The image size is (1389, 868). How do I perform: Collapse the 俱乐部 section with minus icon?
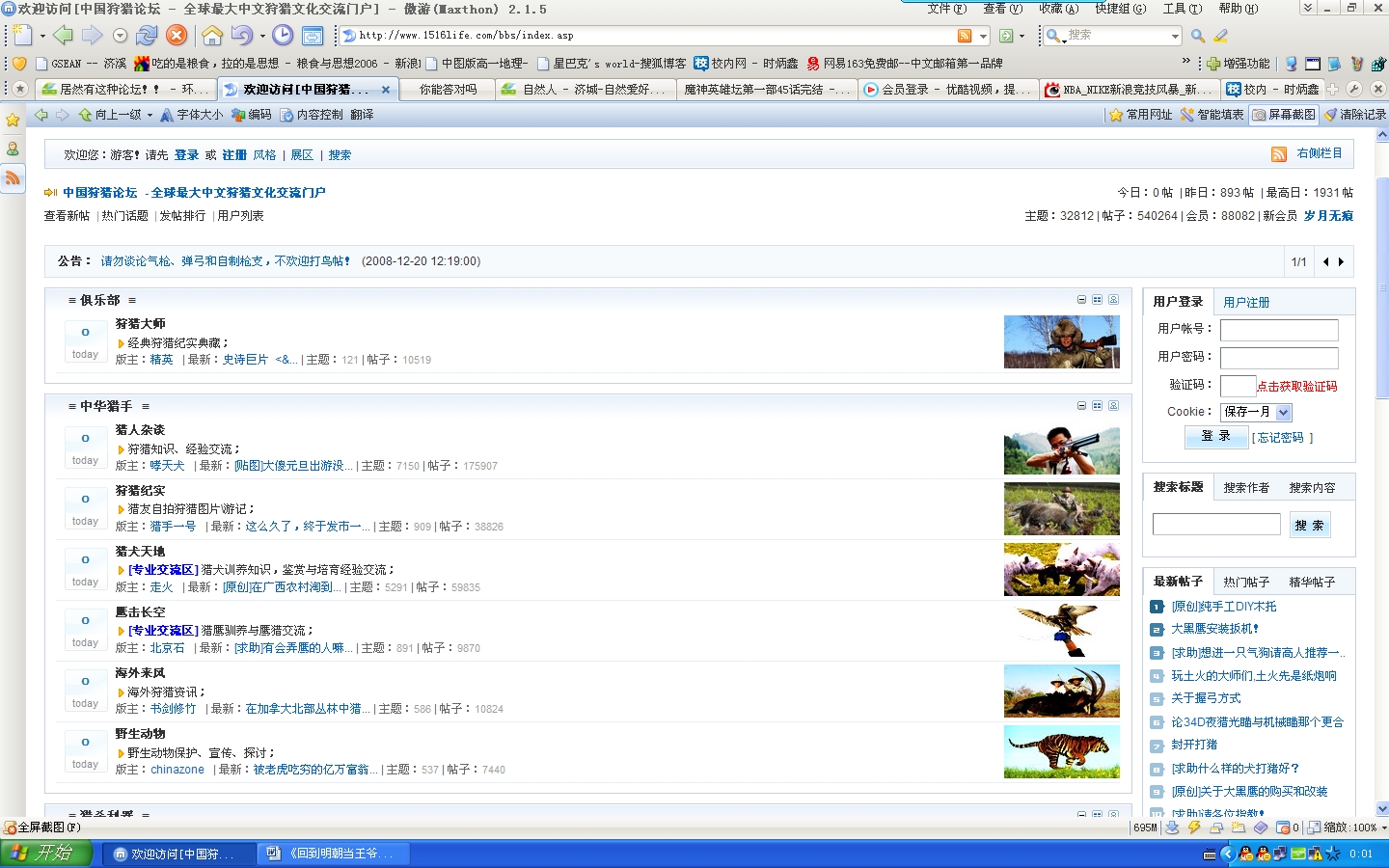(1081, 300)
